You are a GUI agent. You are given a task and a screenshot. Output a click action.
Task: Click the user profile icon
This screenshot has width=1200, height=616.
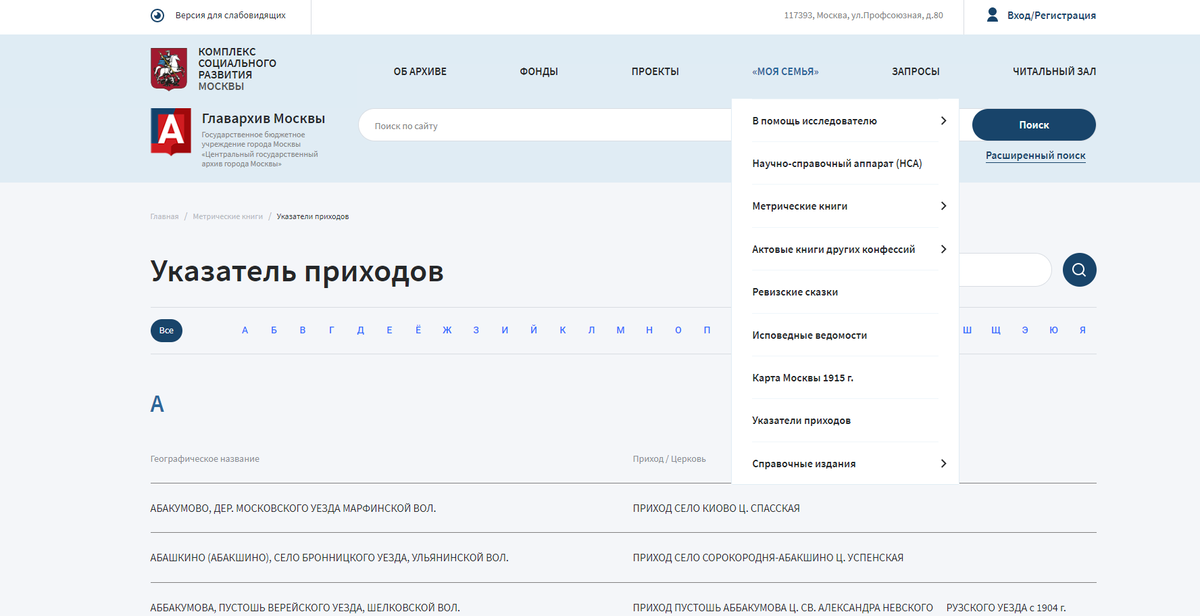pos(993,15)
